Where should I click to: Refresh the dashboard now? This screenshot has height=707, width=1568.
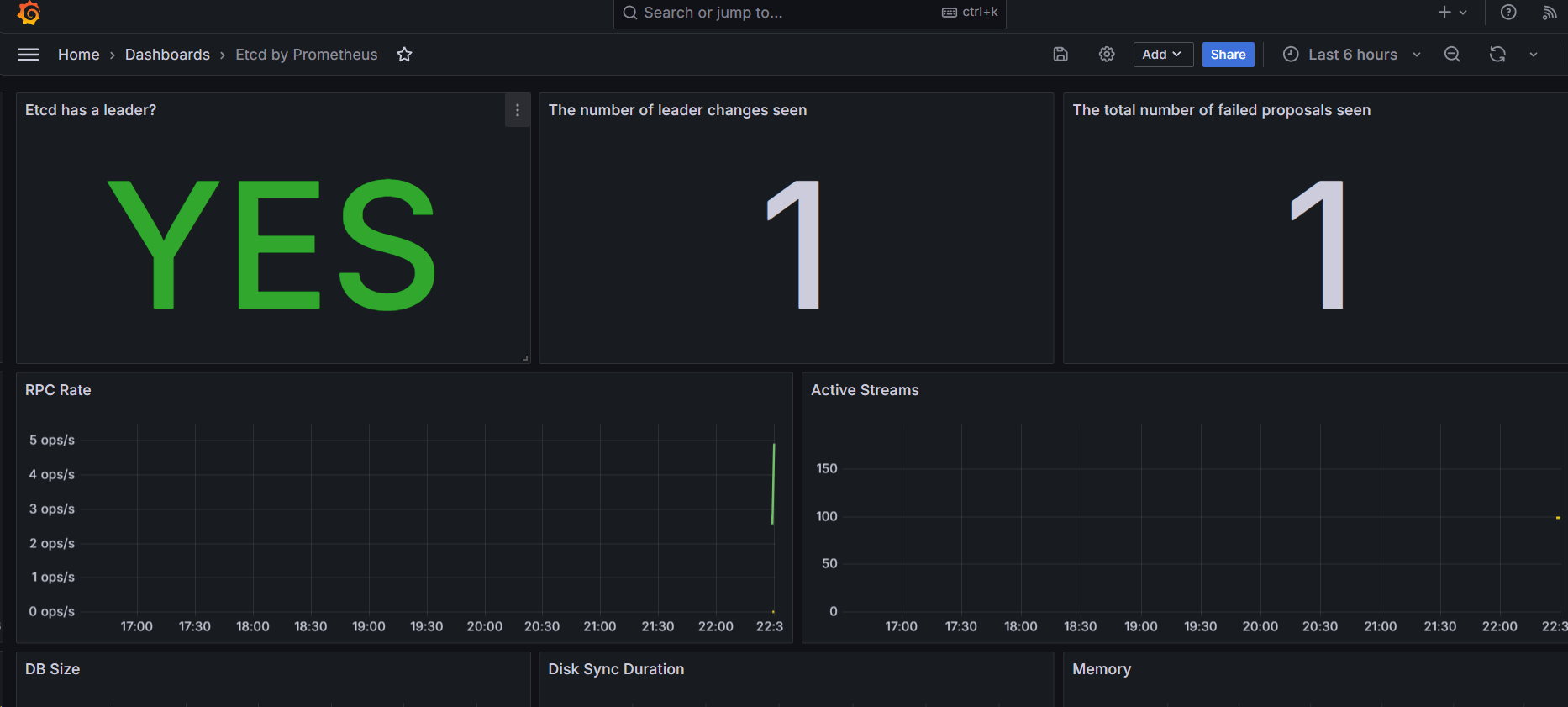tap(1497, 55)
